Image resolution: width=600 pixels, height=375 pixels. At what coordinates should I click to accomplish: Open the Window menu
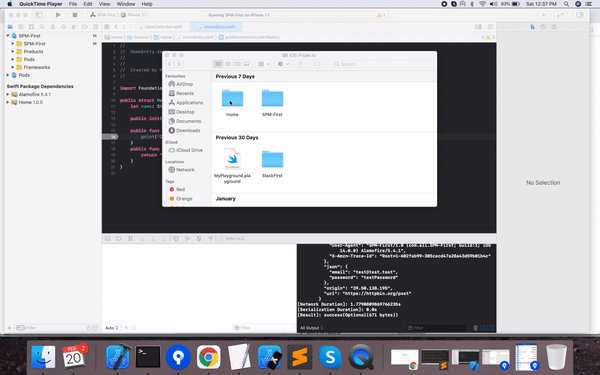pyautogui.click(x=126, y=4)
